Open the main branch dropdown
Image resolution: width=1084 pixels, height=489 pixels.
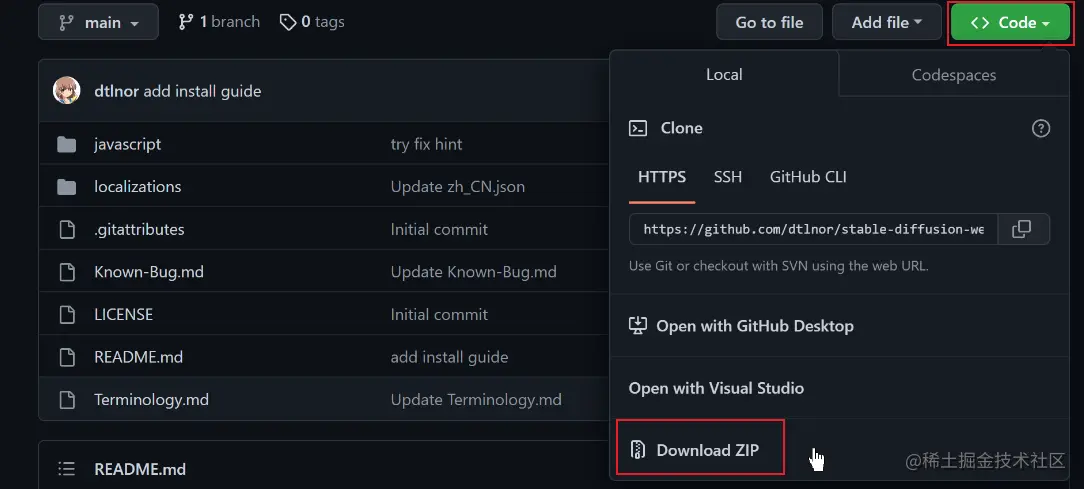98,22
